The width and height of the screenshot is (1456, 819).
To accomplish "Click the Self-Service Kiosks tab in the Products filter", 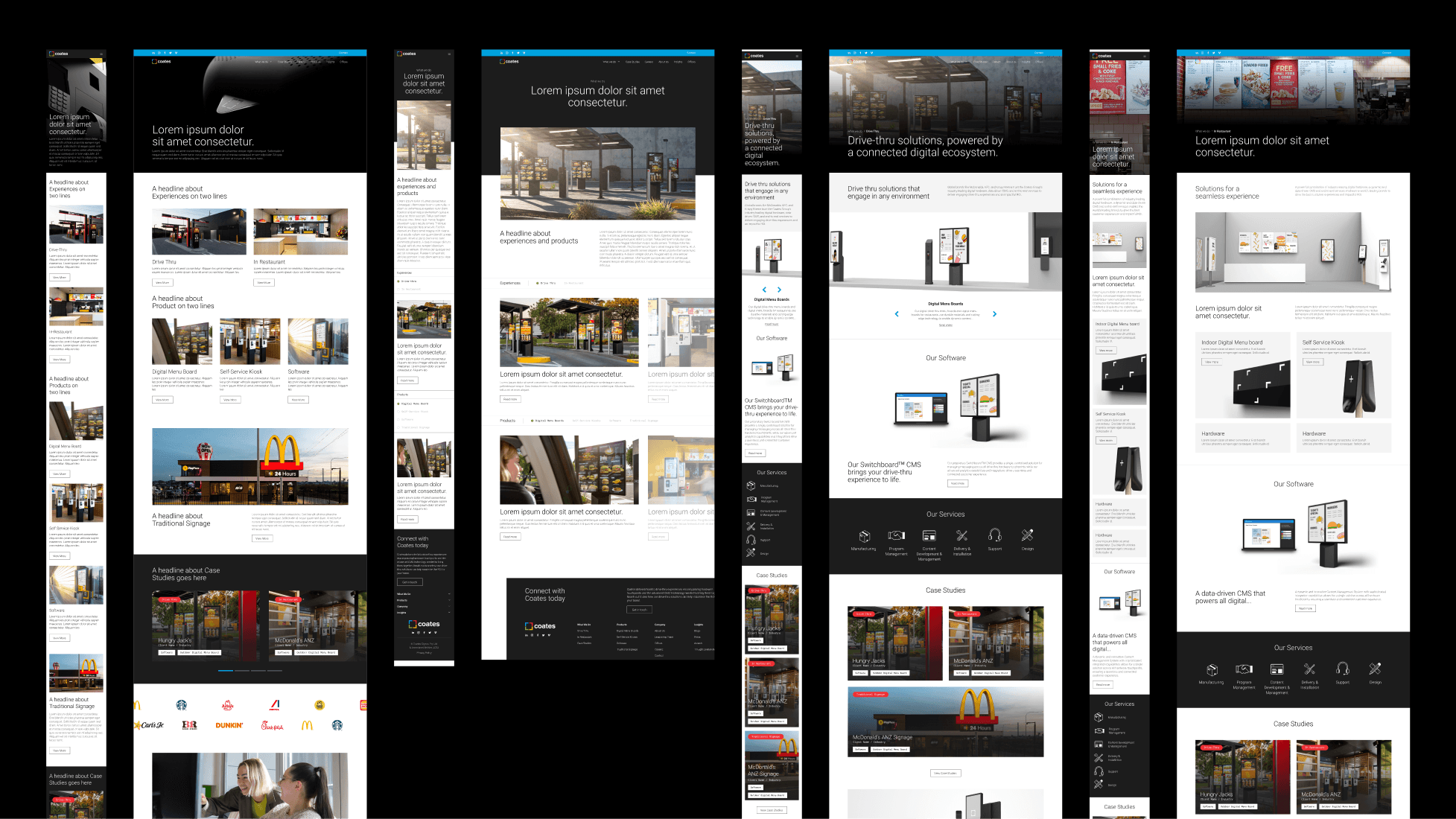I will [586, 421].
